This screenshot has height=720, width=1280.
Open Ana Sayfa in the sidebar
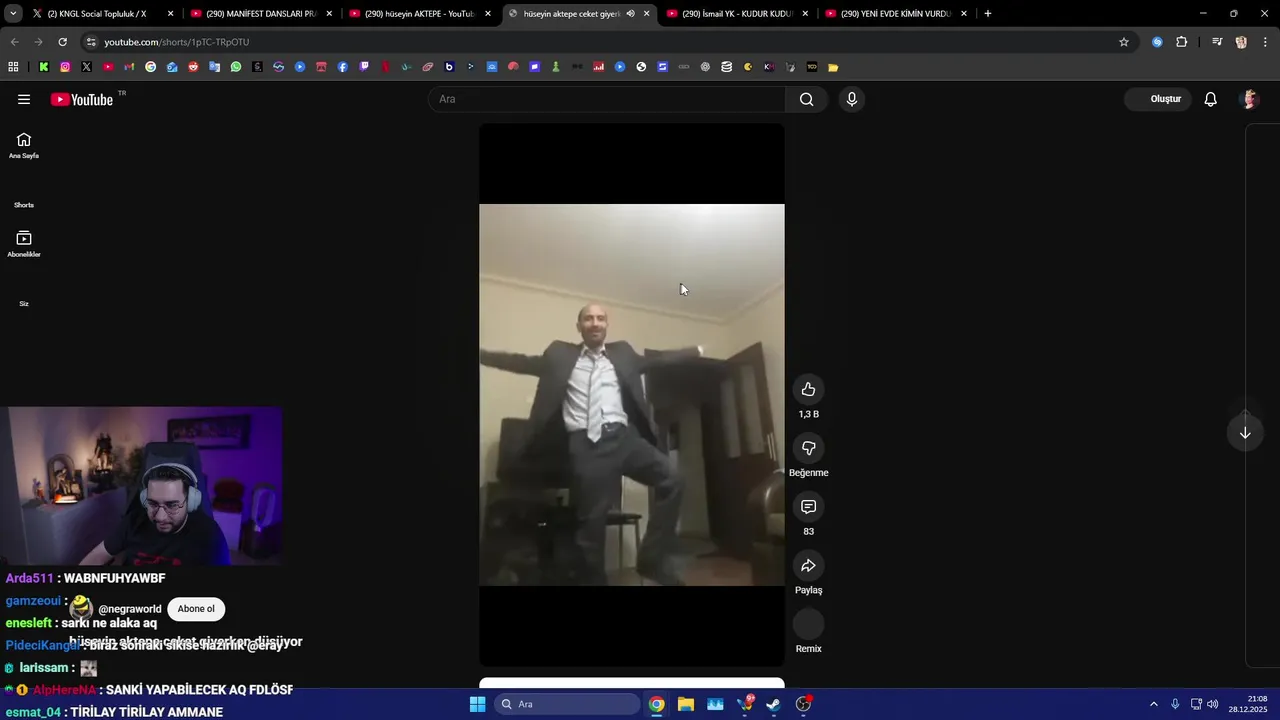[24, 146]
